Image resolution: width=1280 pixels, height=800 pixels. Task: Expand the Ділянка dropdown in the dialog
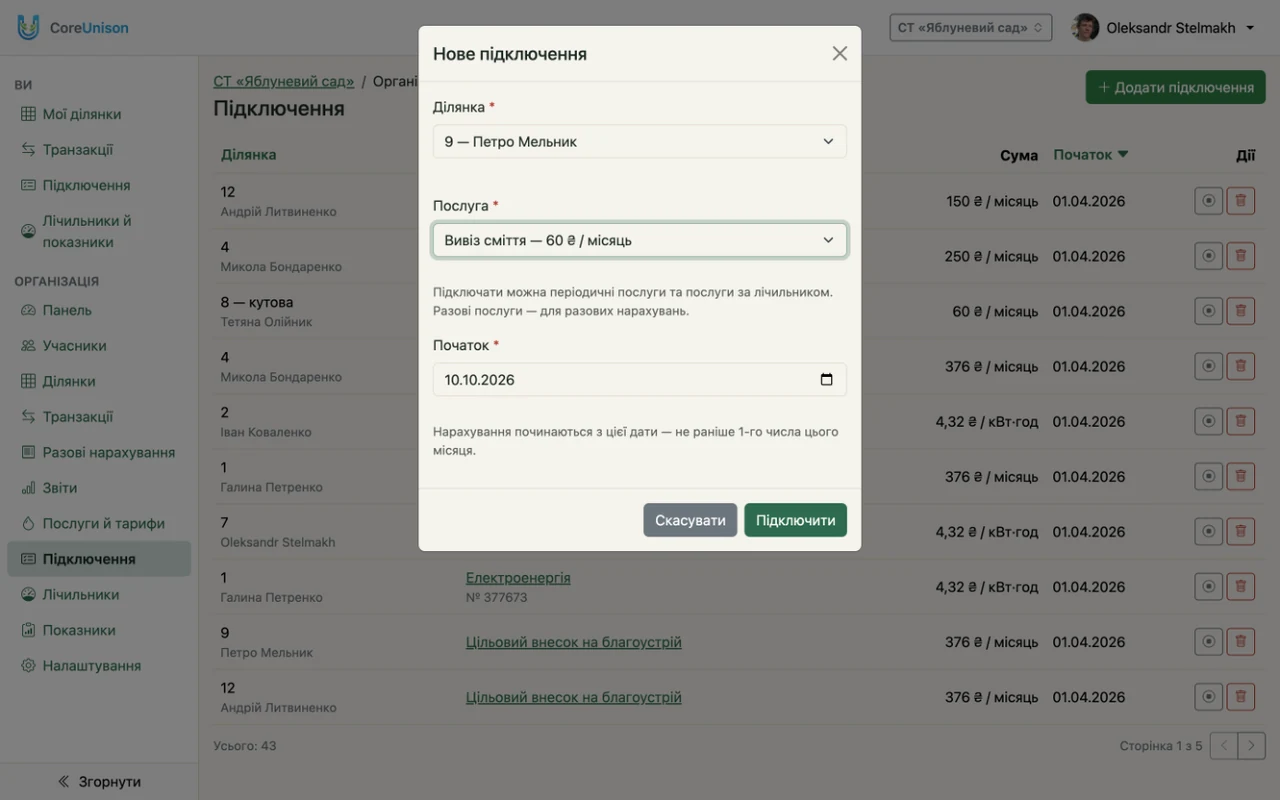click(640, 142)
